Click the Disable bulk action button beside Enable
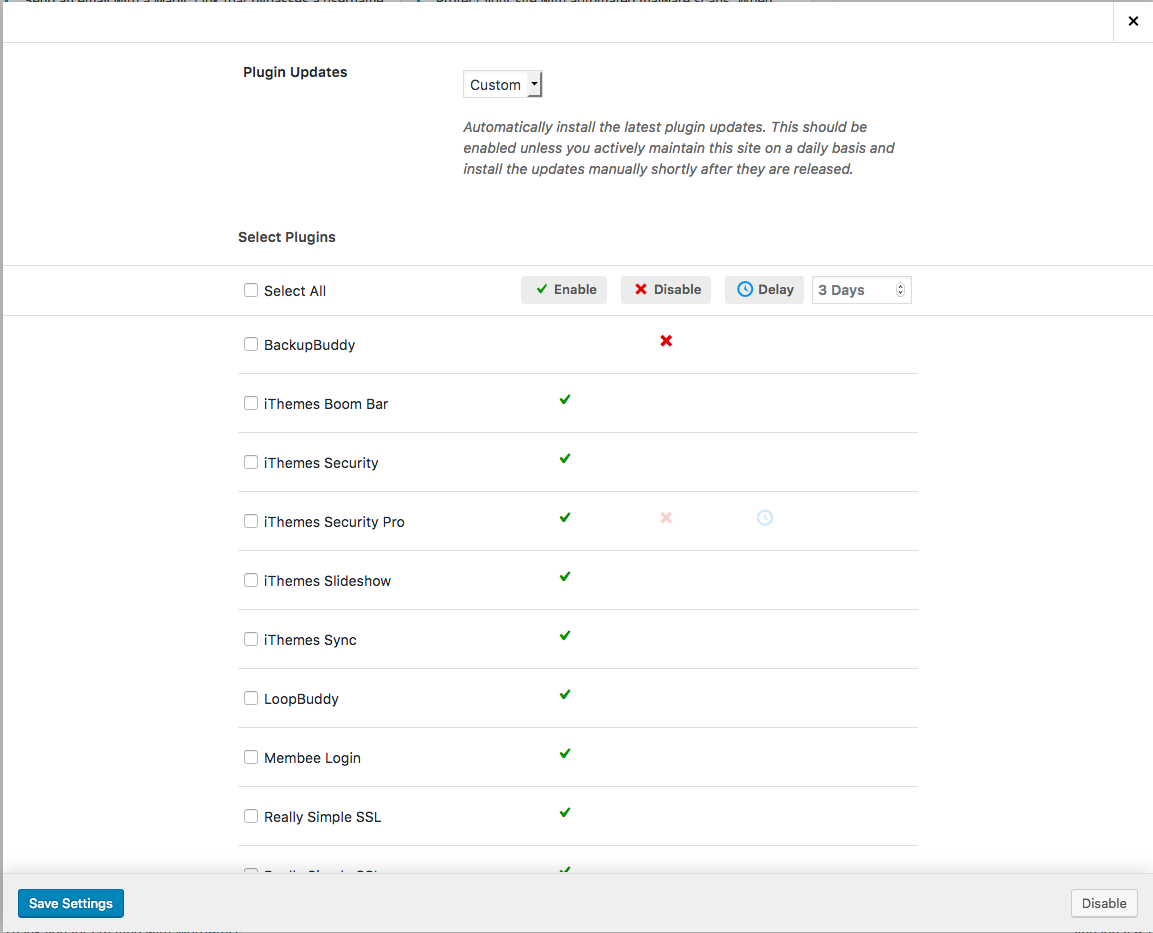Image resolution: width=1153 pixels, height=933 pixels. point(666,290)
